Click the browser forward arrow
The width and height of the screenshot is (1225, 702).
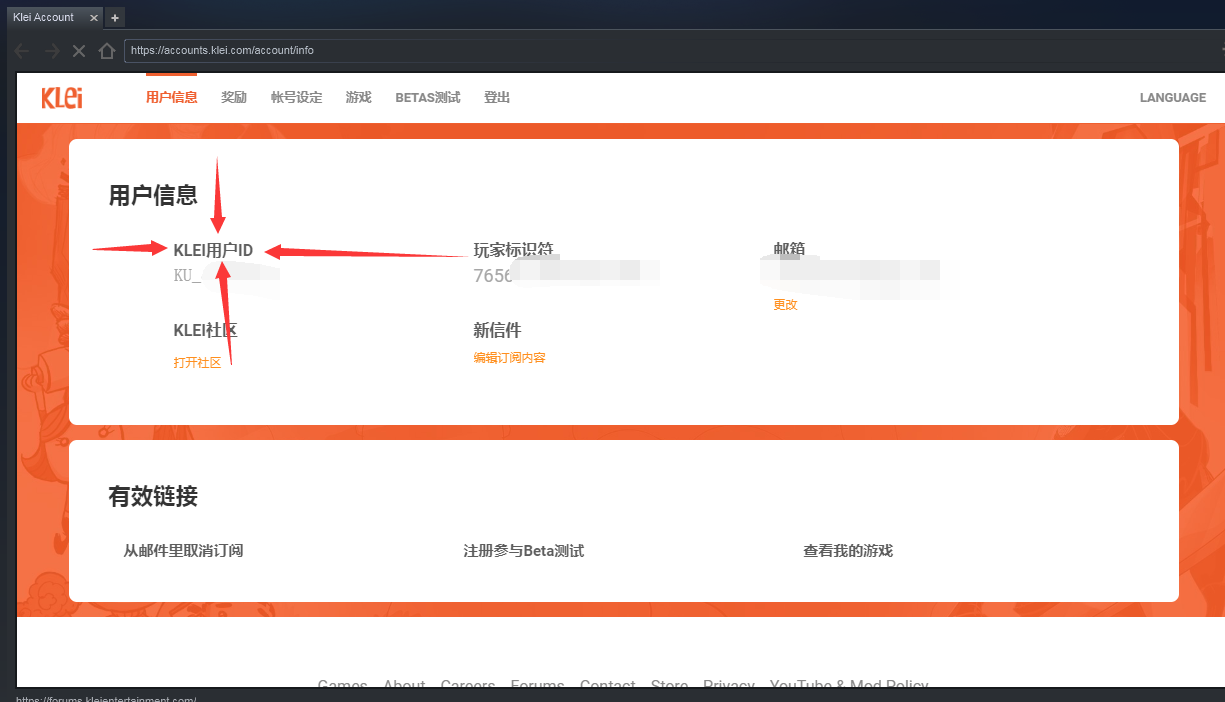coord(52,50)
